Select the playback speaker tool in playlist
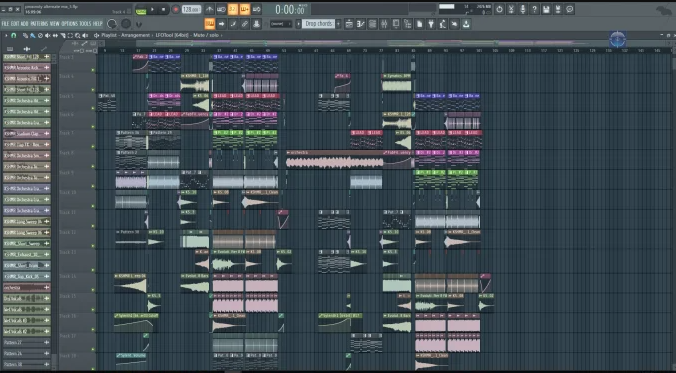 (85, 35)
